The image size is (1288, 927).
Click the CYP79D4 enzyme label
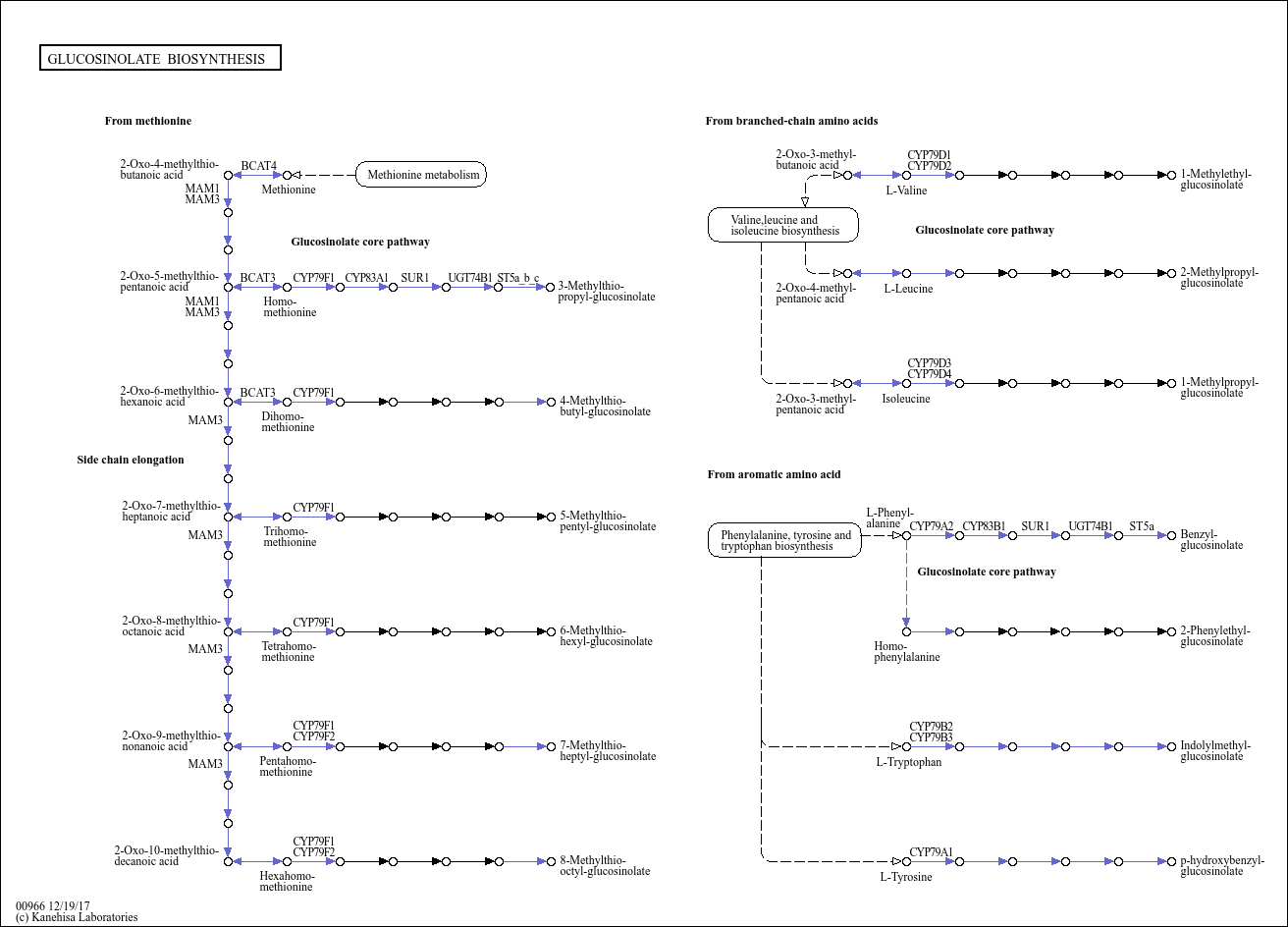(929, 374)
